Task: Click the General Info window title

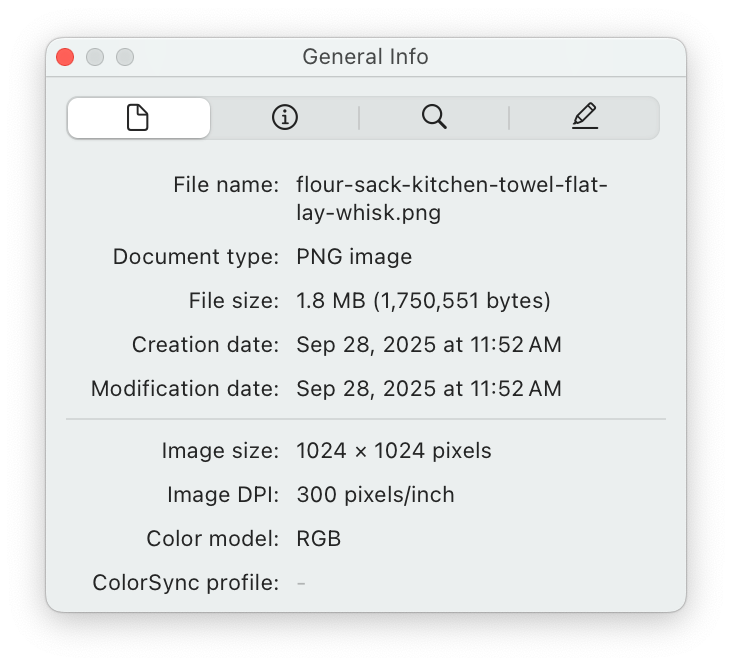Action: [x=365, y=57]
